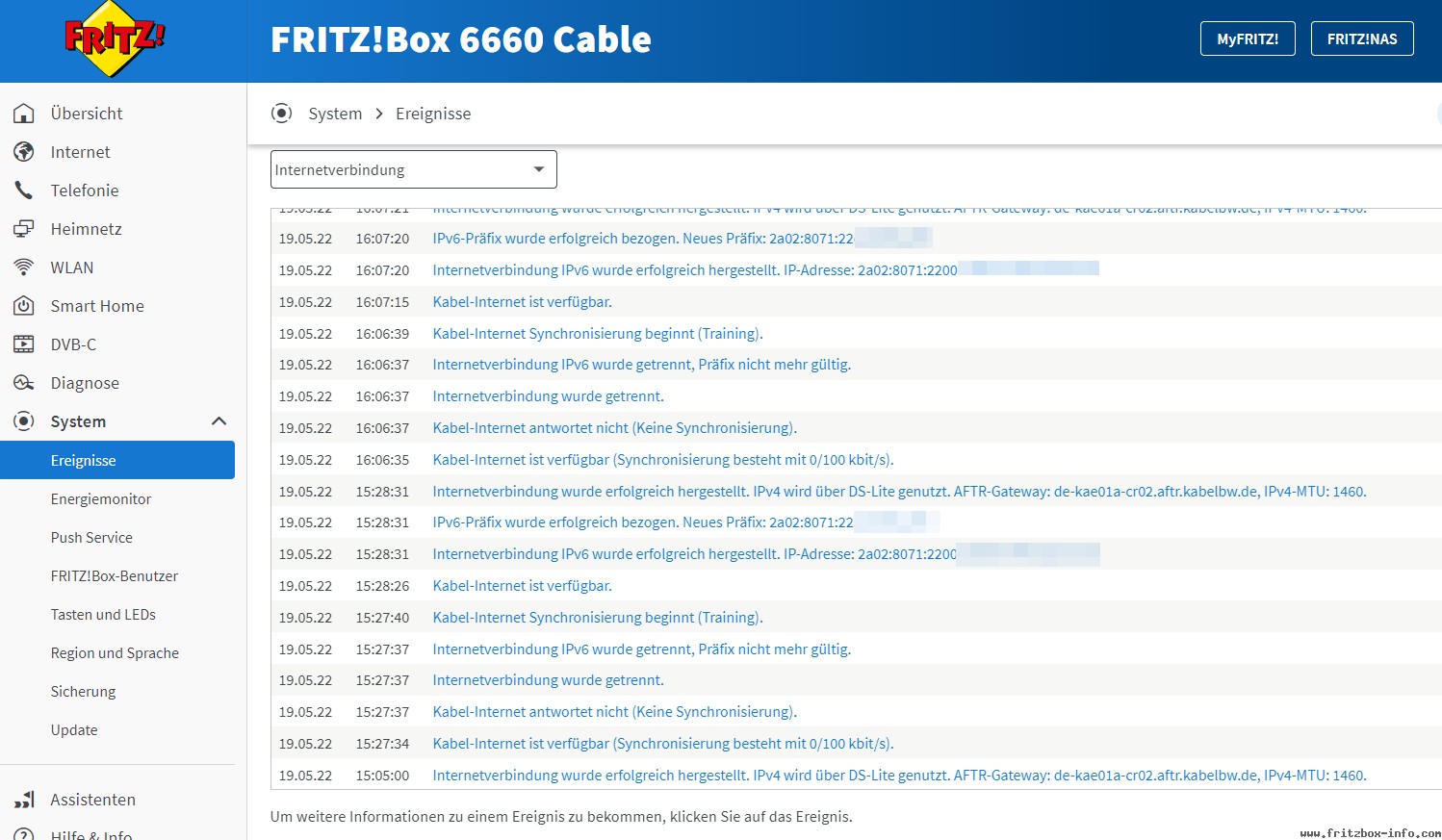Click the Assistenten icon

[x=24, y=800]
